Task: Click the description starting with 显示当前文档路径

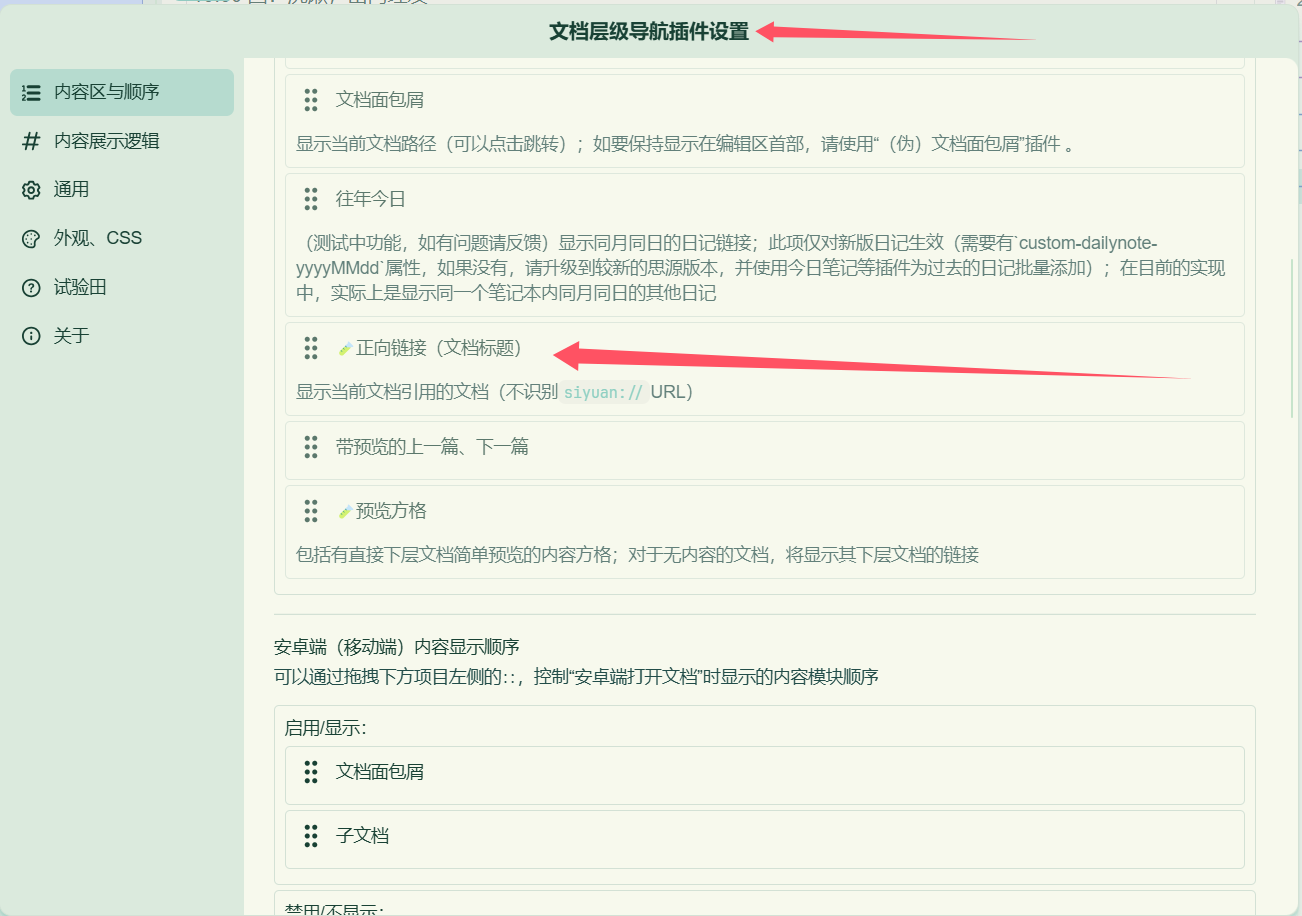Action: (686, 144)
